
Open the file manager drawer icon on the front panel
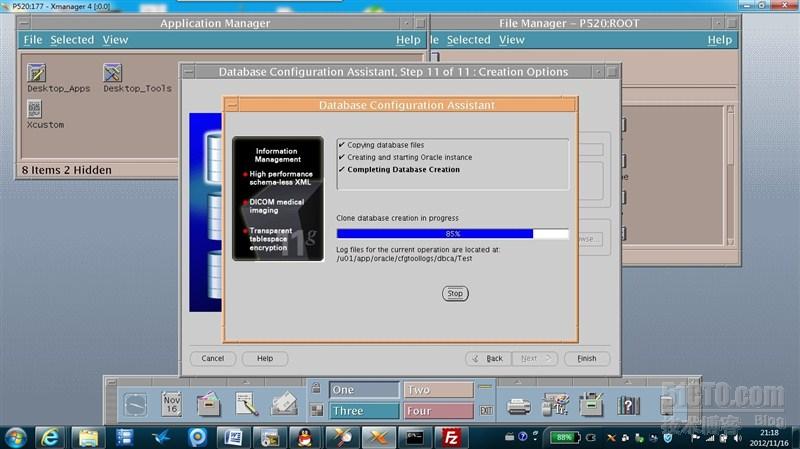pyautogui.click(x=209, y=405)
